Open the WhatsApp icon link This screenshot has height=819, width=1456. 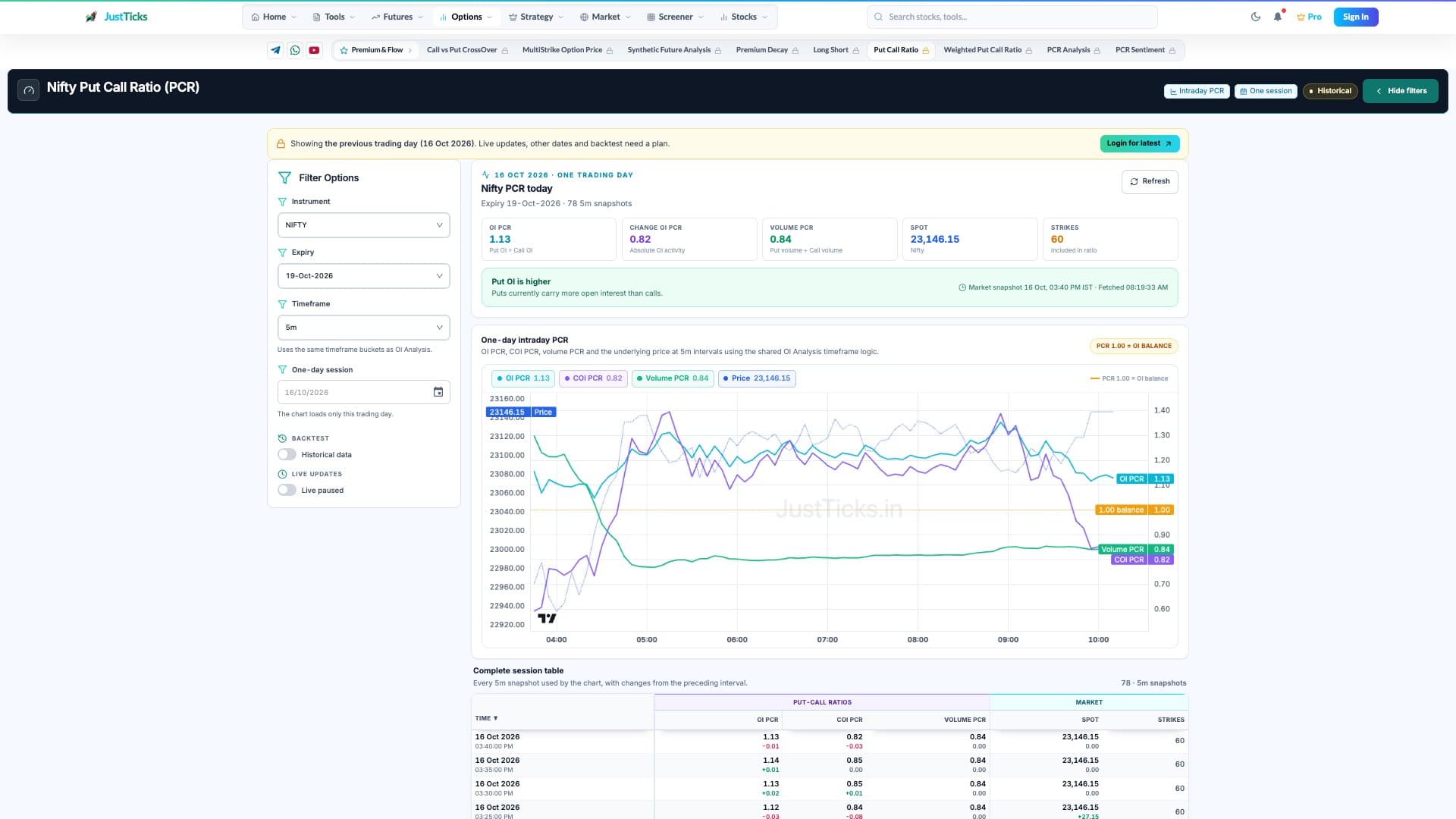click(x=295, y=50)
